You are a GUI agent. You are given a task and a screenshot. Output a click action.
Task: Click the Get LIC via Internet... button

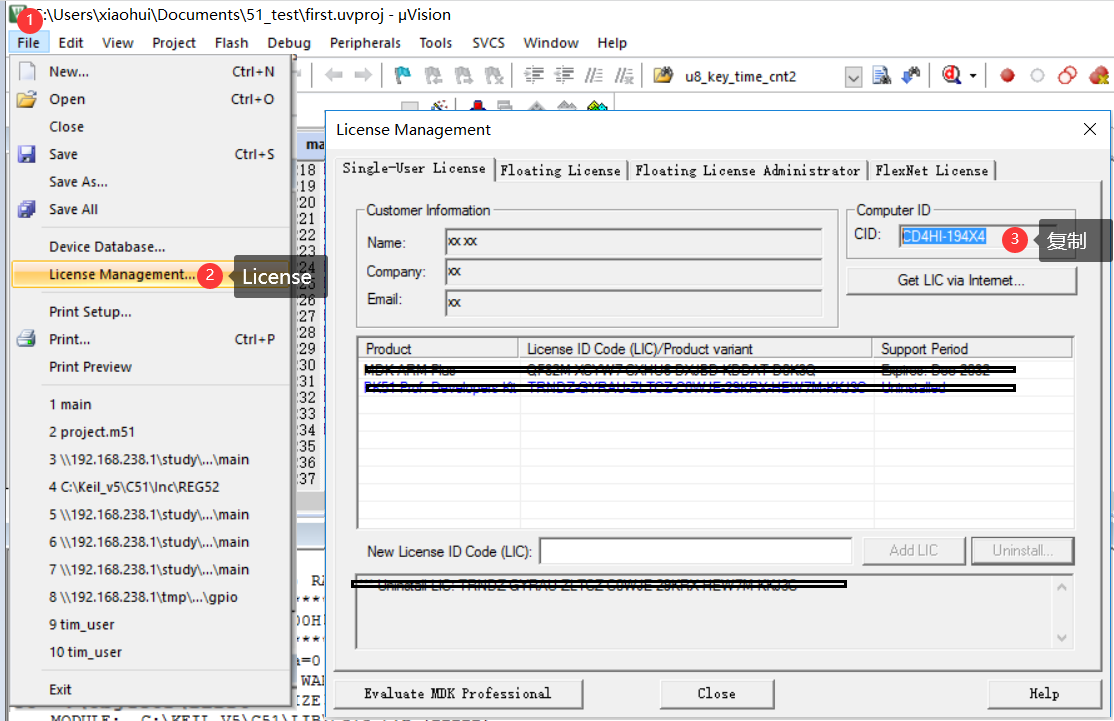point(961,281)
